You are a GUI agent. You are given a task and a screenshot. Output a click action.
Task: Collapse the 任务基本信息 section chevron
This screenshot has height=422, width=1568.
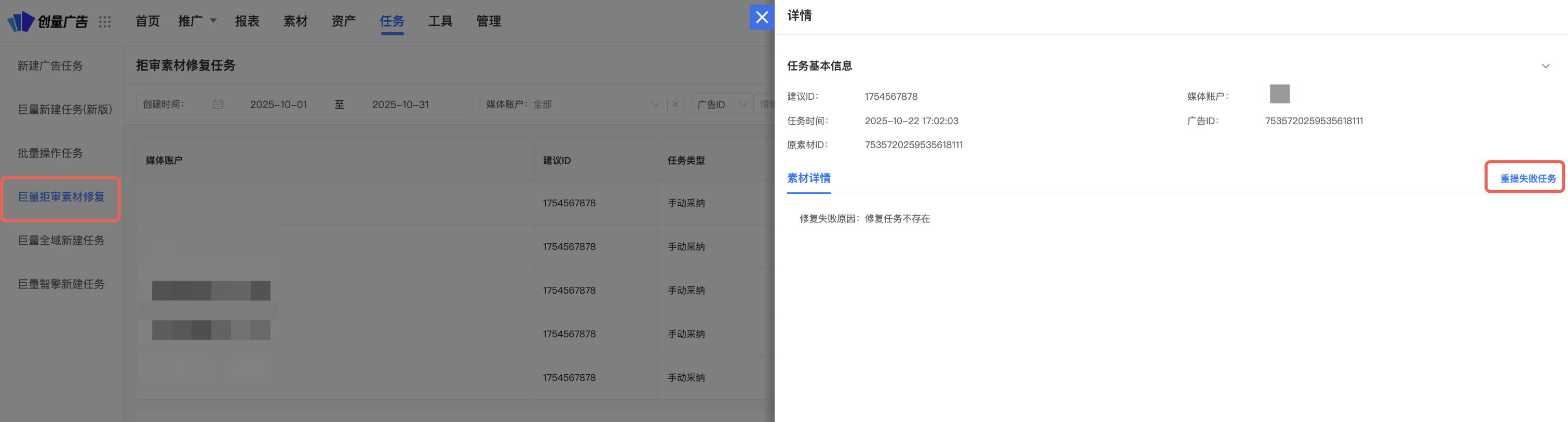1545,66
